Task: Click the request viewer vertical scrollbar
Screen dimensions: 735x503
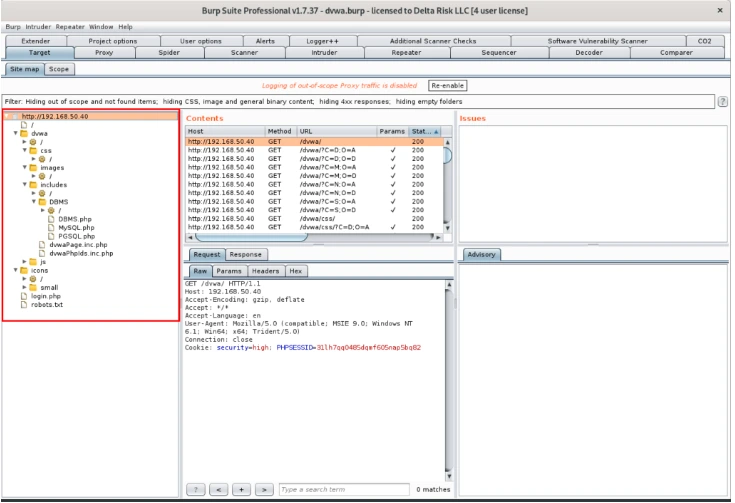Action: (449, 381)
